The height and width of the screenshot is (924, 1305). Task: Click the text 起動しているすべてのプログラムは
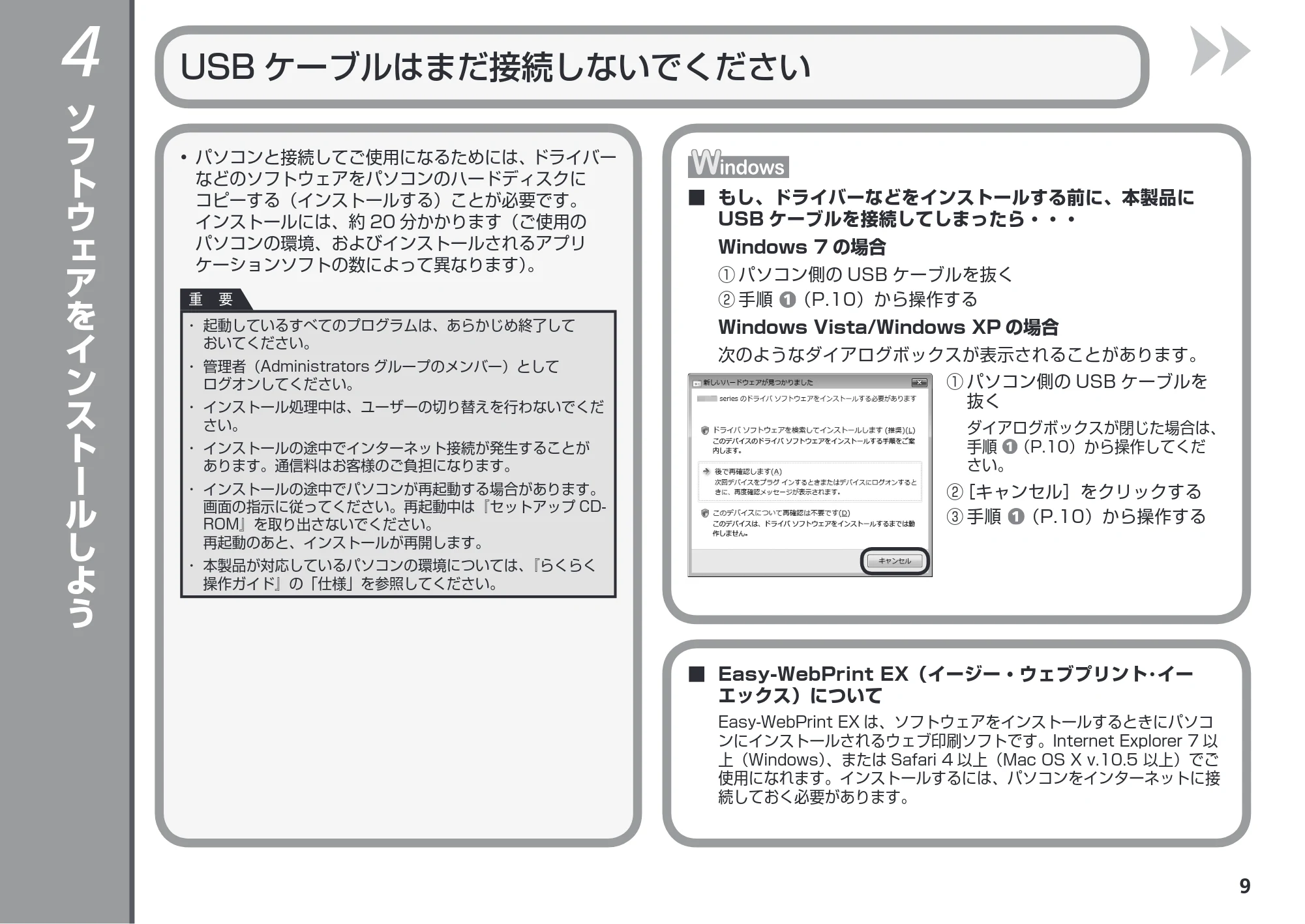tap(318, 325)
